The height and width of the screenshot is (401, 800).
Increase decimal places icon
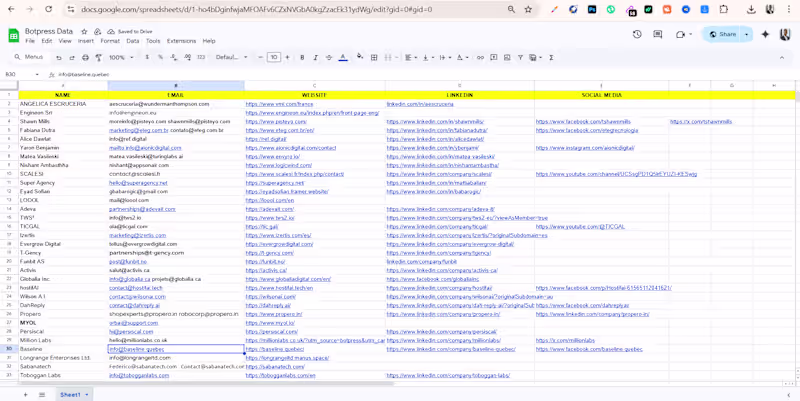[x=187, y=58]
